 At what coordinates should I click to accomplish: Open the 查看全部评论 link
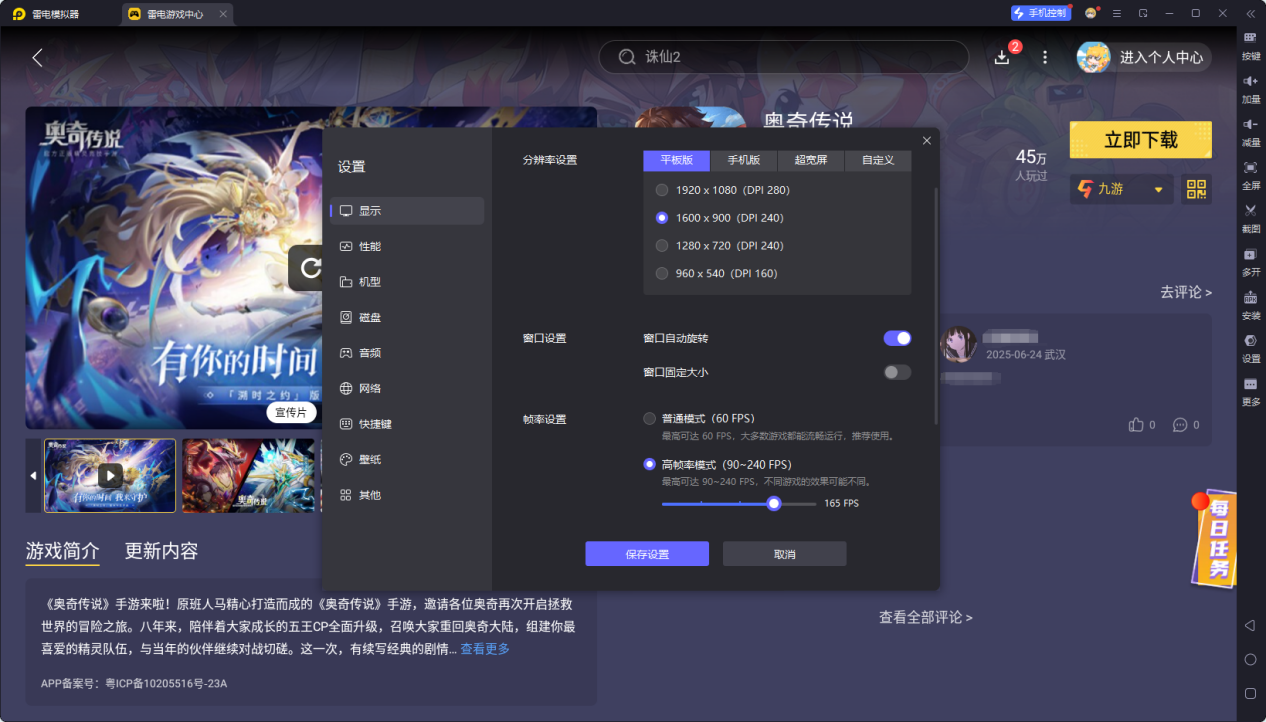[x=925, y=618]
